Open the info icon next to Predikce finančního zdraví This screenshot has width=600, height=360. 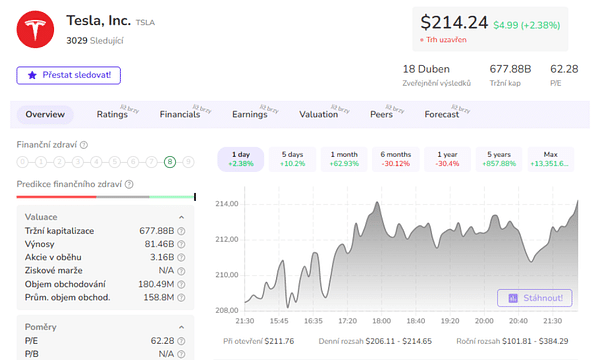click(x=129, y=184)
